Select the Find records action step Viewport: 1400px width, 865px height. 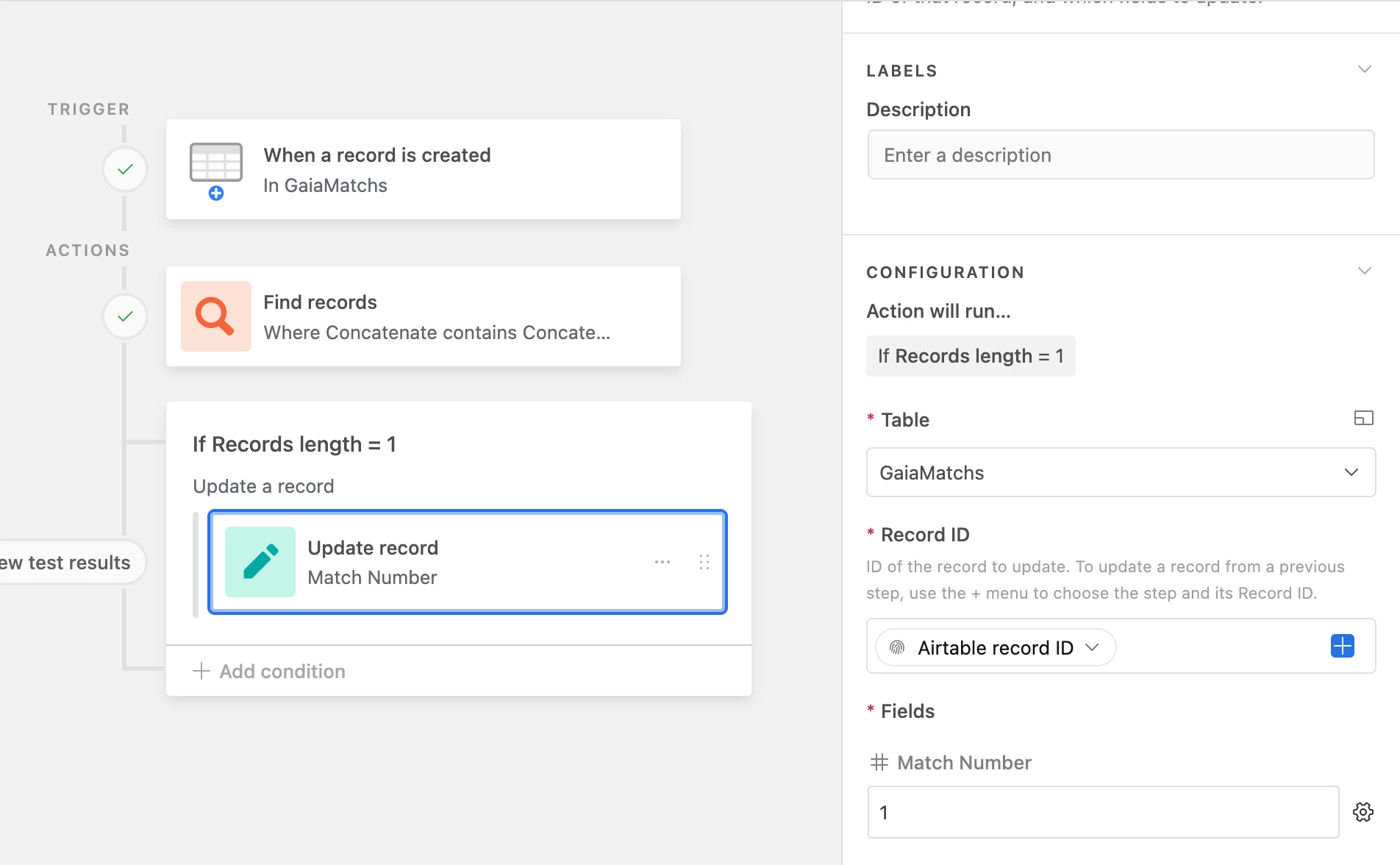click(x=424, y=316)
